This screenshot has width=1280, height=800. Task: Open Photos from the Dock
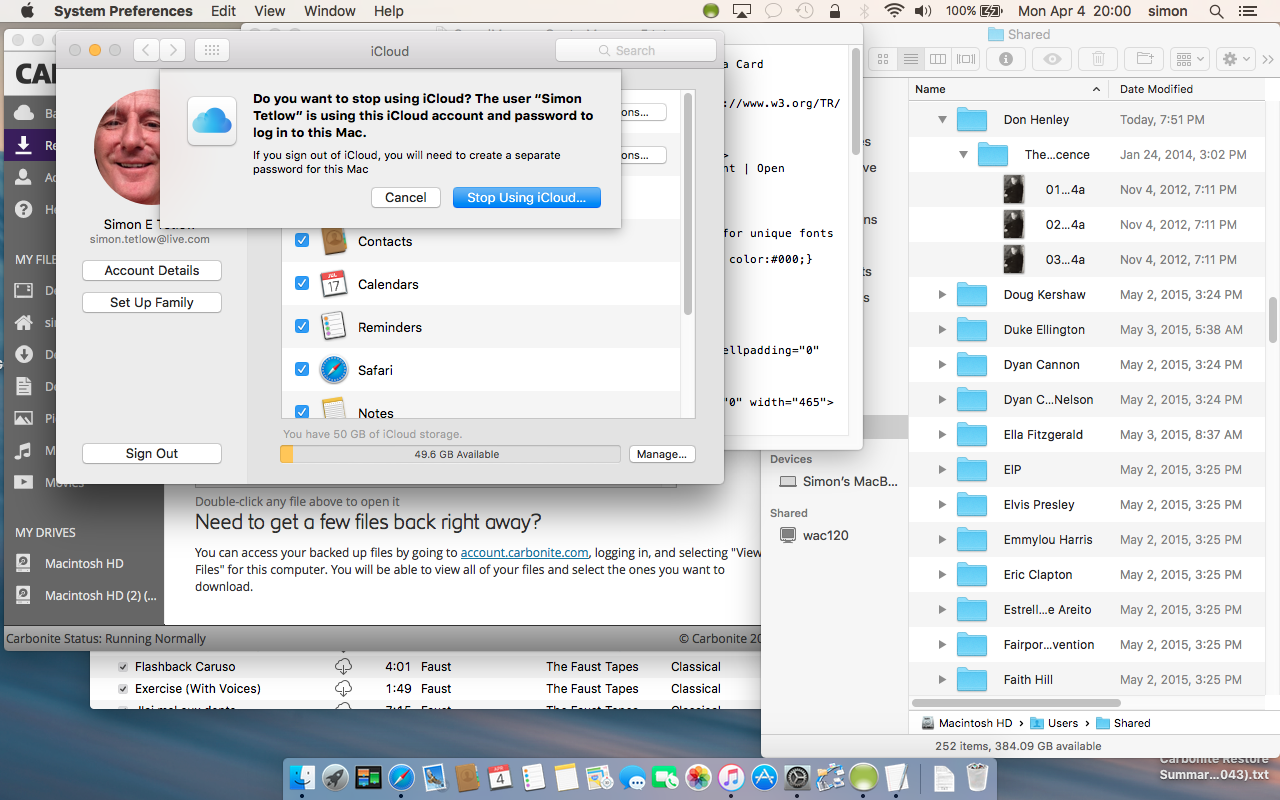[698, 777]
